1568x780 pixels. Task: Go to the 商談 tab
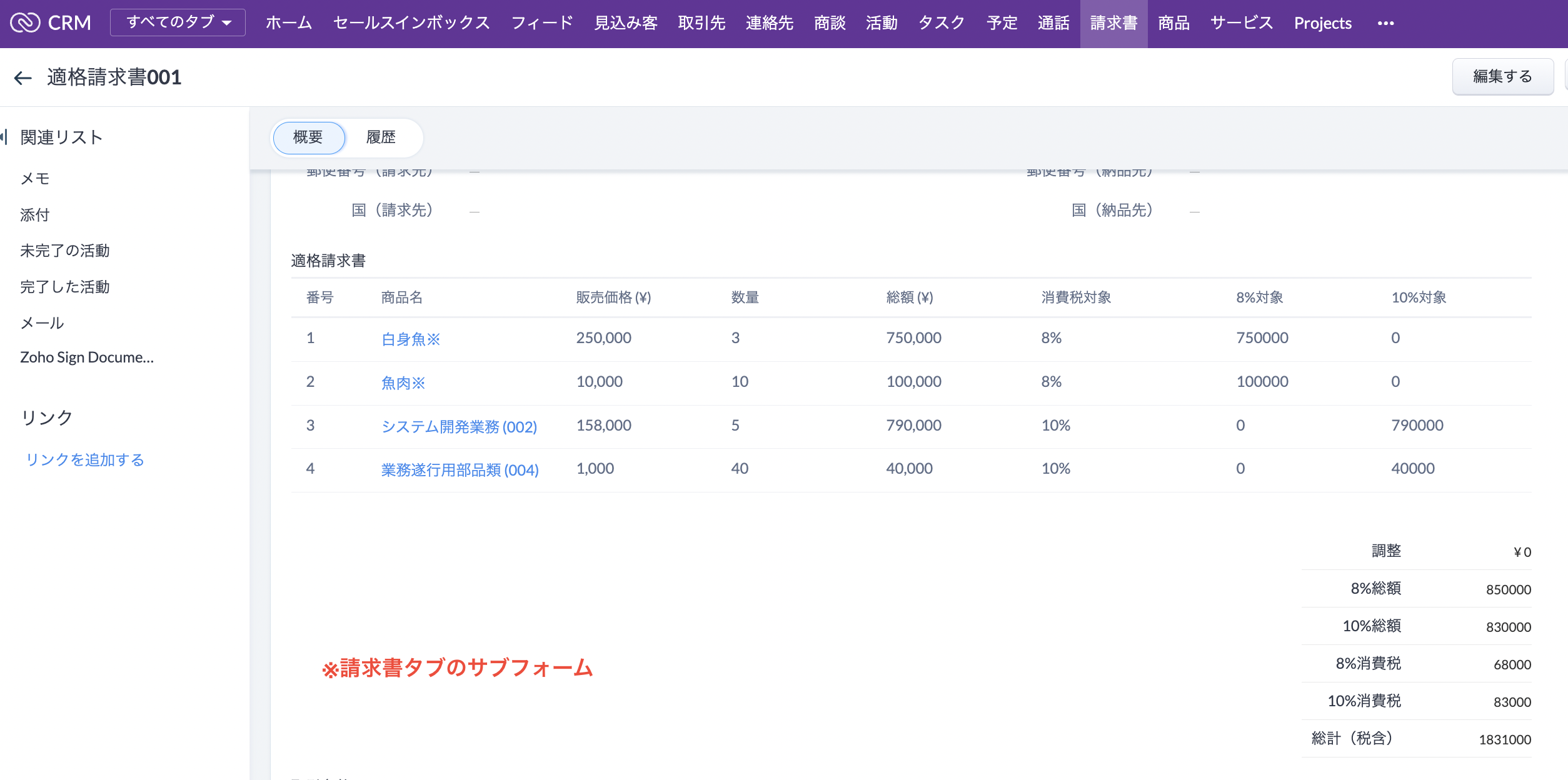pyautogui.click(x=830, y=23)
